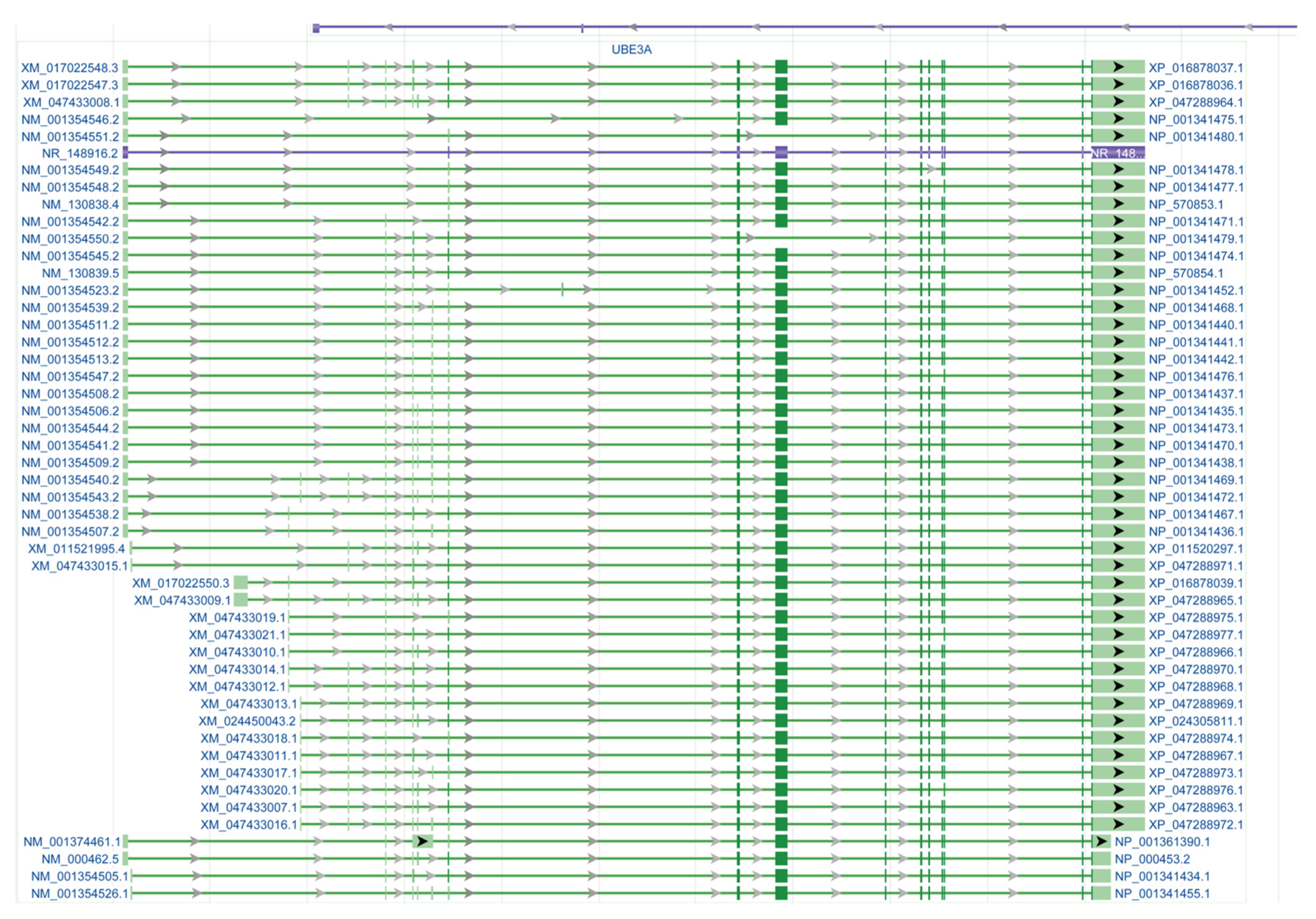This screenshot has height=919, width=1316.
Task: Click protein accession NP_570854.1
Action: 1185,273
